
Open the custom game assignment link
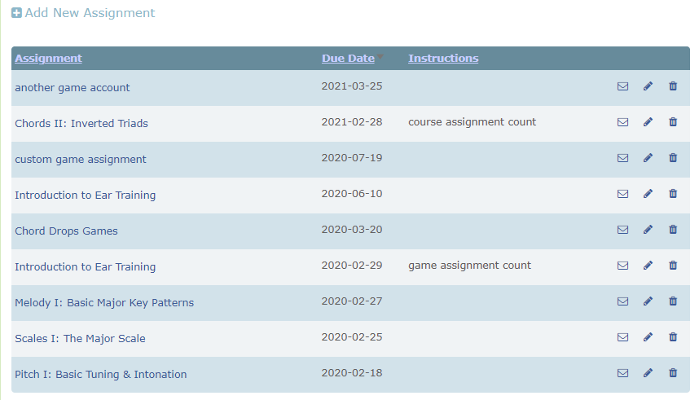(80, 159)
